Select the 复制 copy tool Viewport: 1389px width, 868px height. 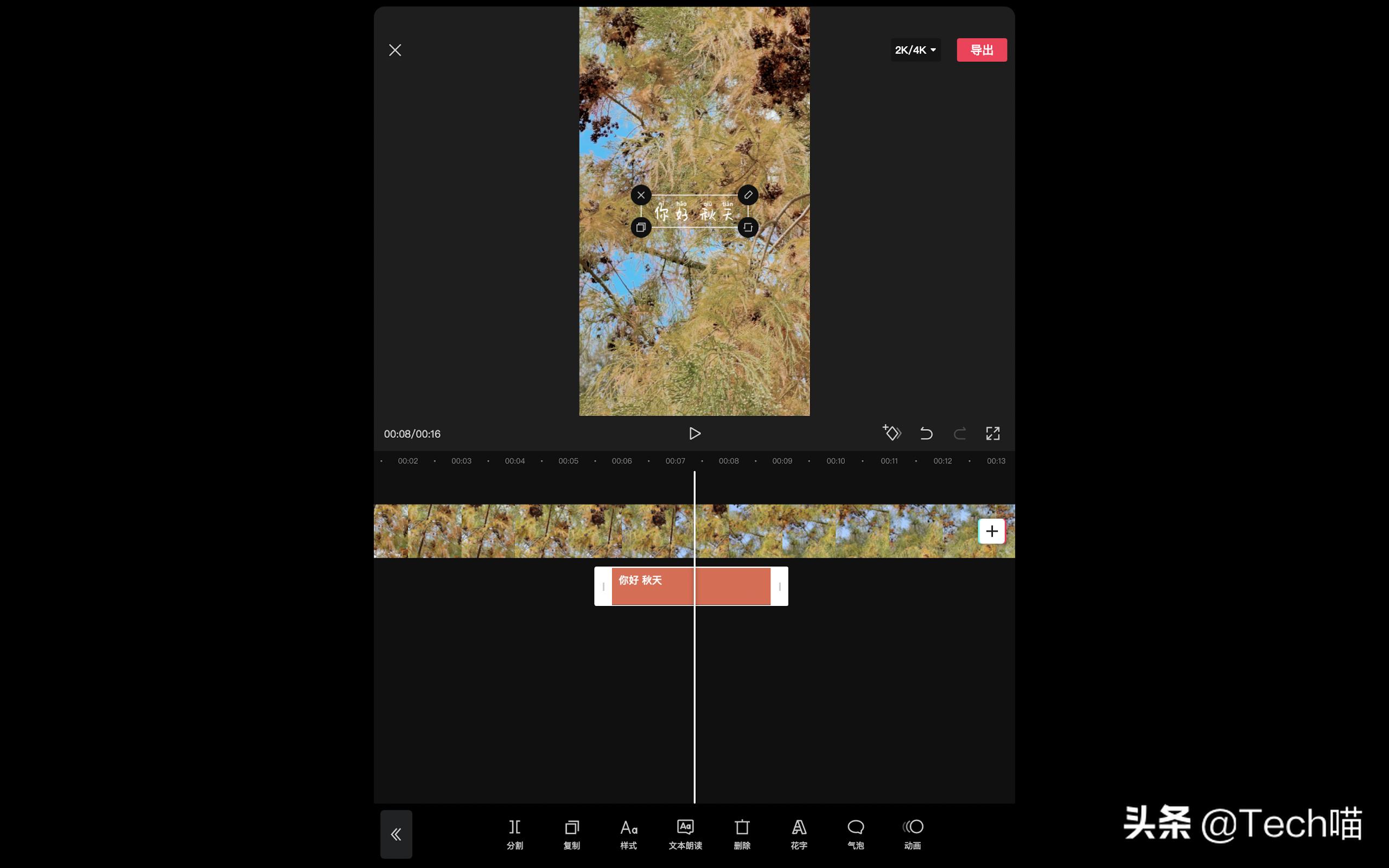[x=571, y=834]
